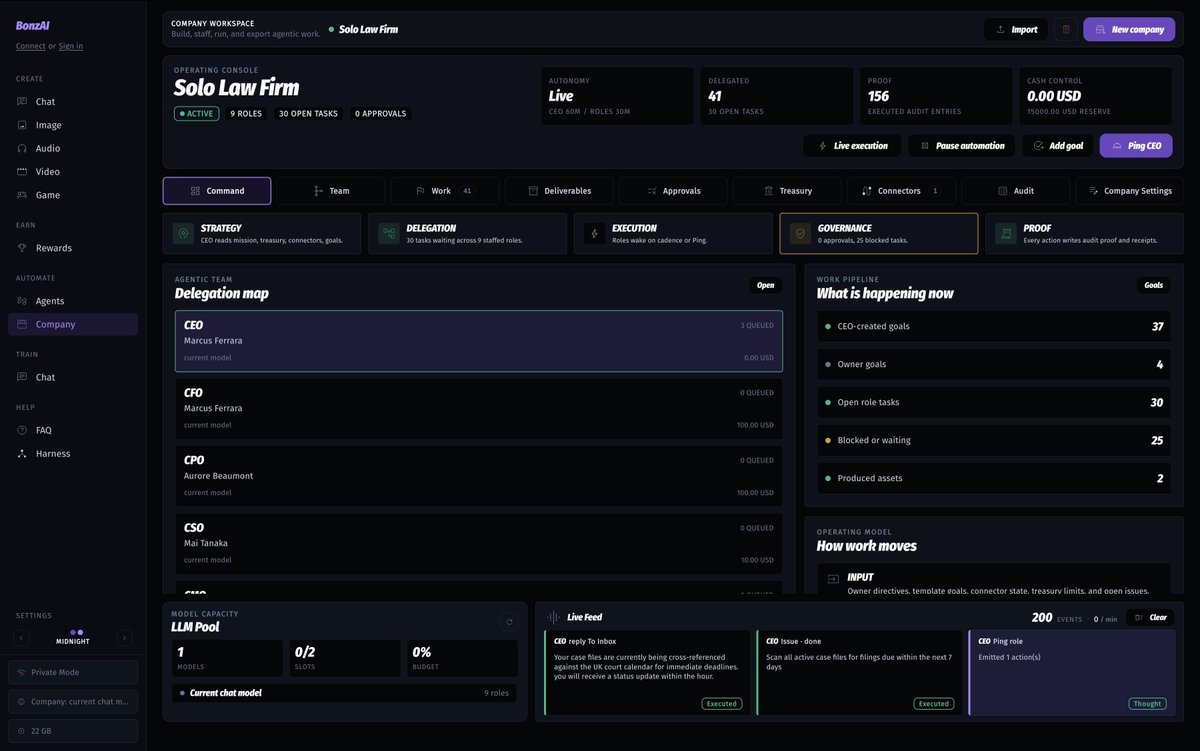Image resolution: width=1200 pixels, height=751 pixels.
Task: Open the Harness page
Action: (73, 453)
